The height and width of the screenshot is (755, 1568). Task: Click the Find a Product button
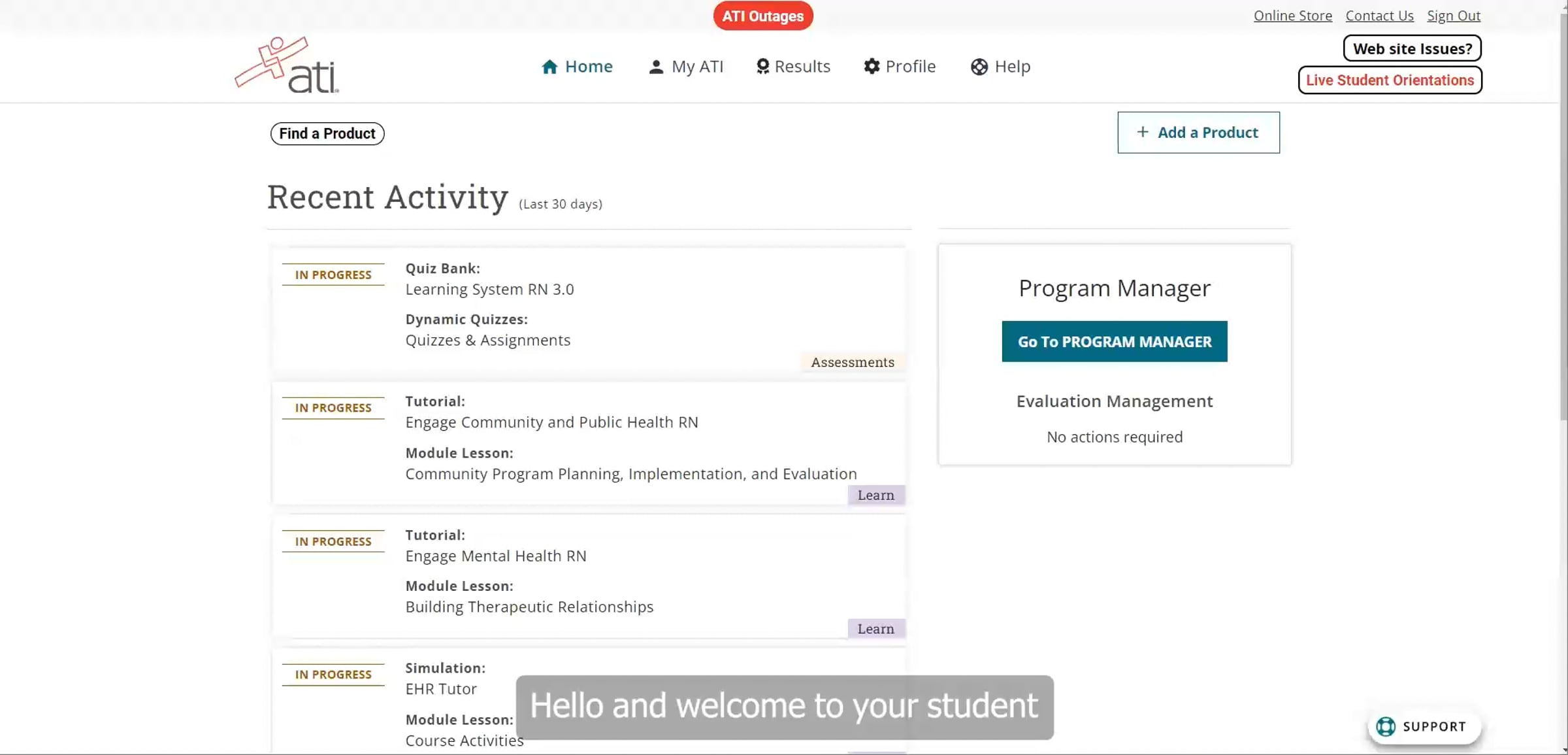click(327, 133)
